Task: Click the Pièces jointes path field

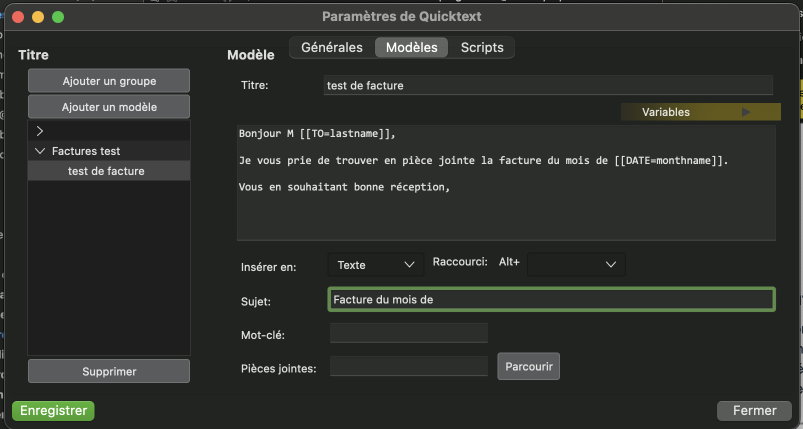Action: tap(408, 367)
